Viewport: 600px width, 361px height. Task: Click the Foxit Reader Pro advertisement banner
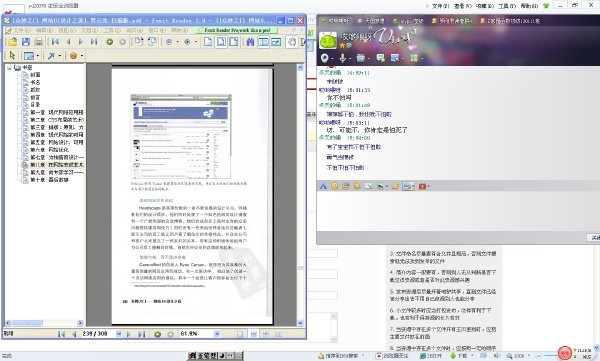(x=236, y=30)
